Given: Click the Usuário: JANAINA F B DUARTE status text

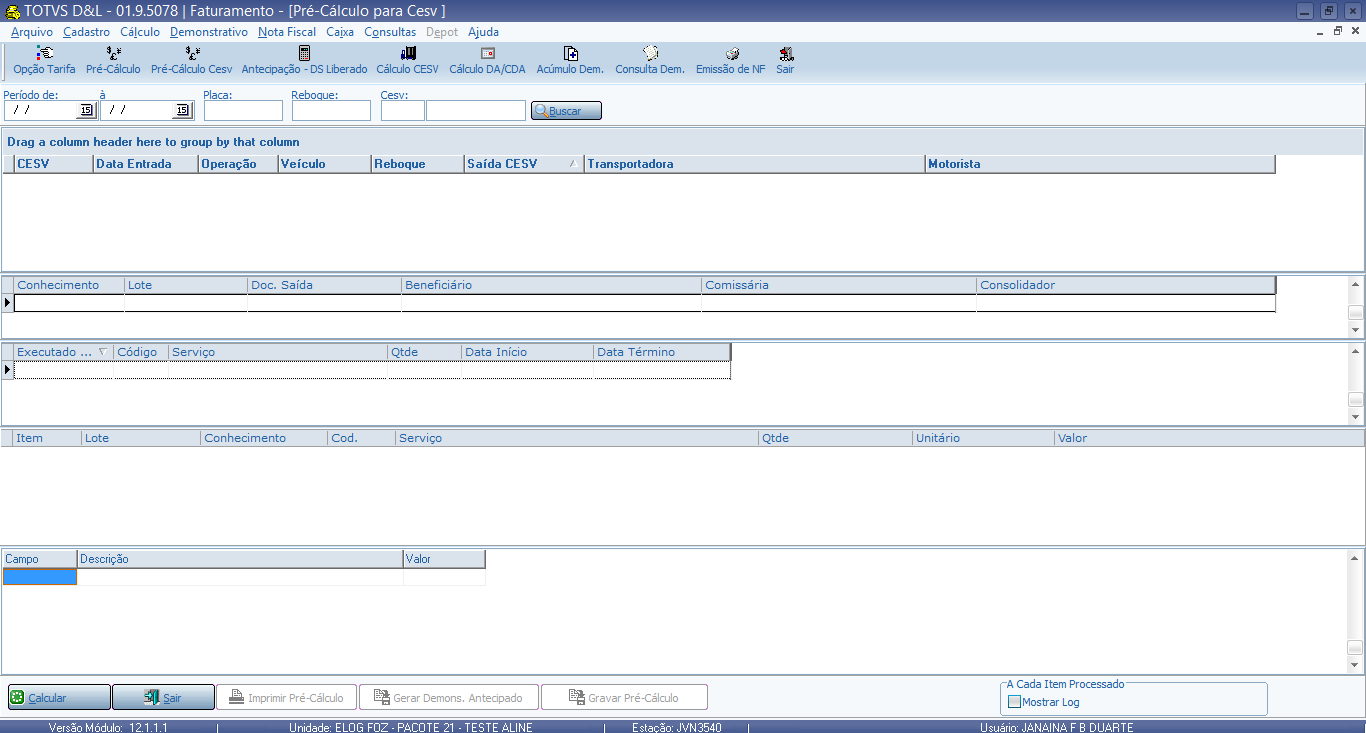Looking at the screenshot, I should tap(1057, 727).
